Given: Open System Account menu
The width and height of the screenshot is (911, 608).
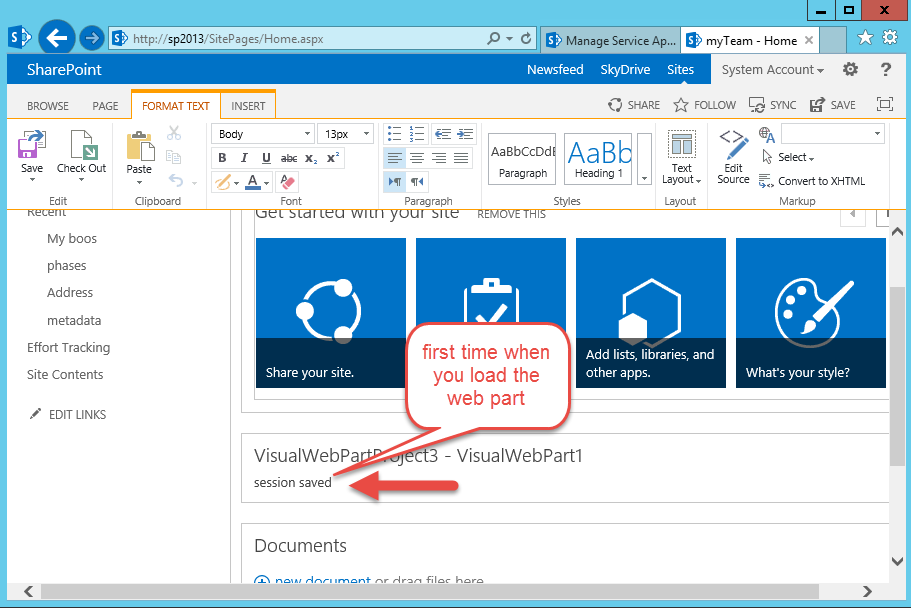Looking at the screenshot, I should click(773, 69).
